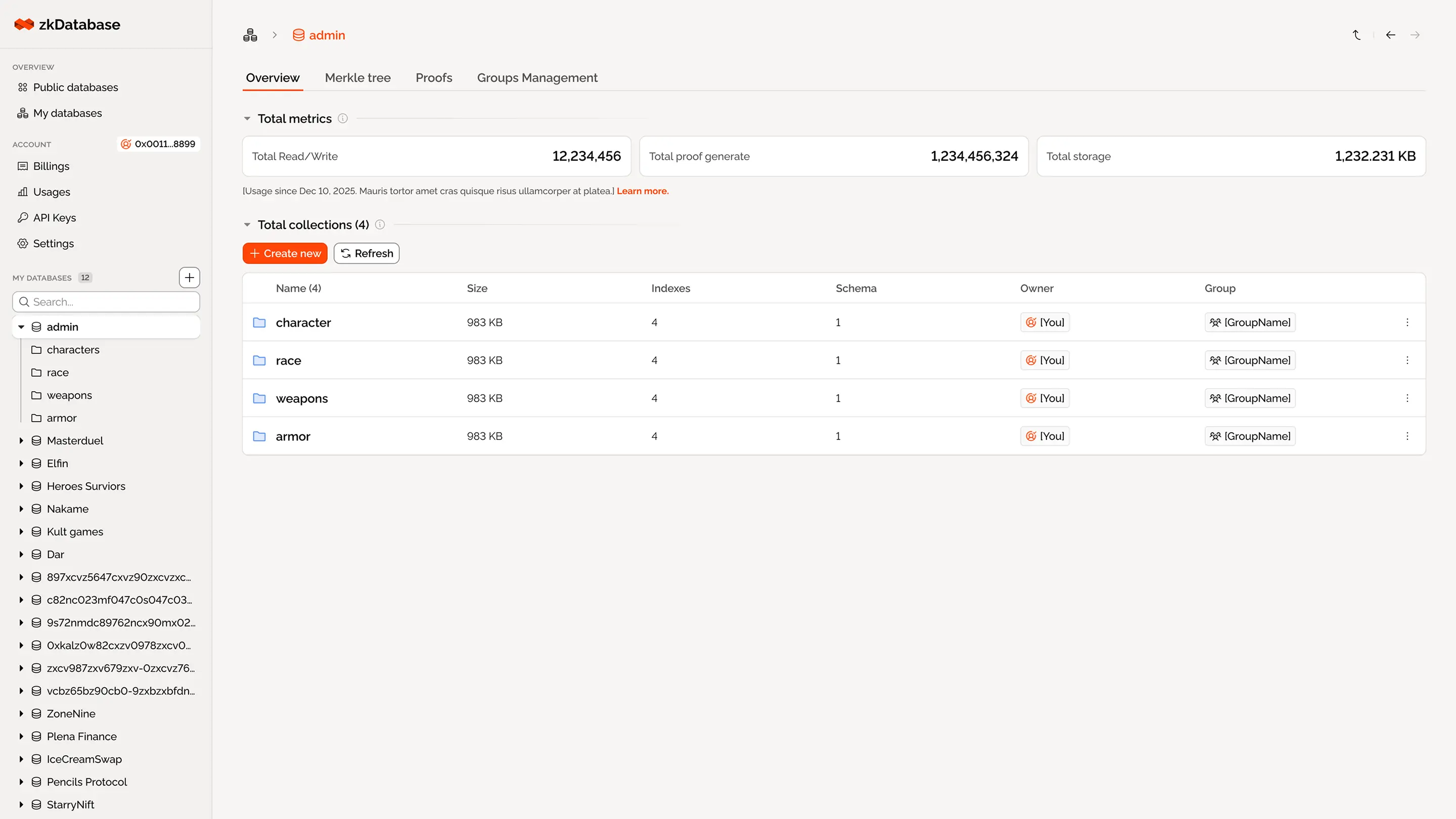Screen dimensions: 1456x819
Task: Click the admin breadcrumb link
Action: click(319, 35)
